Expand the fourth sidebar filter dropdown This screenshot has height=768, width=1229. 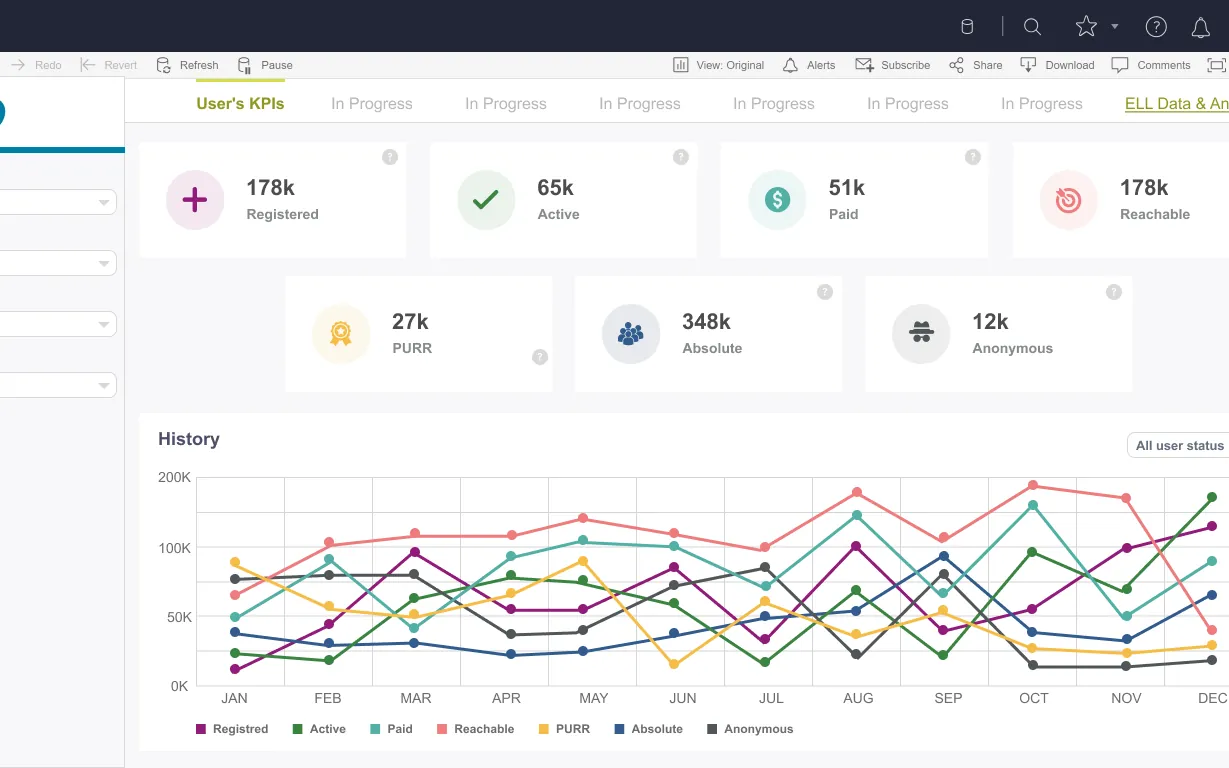tap(103, 386)
